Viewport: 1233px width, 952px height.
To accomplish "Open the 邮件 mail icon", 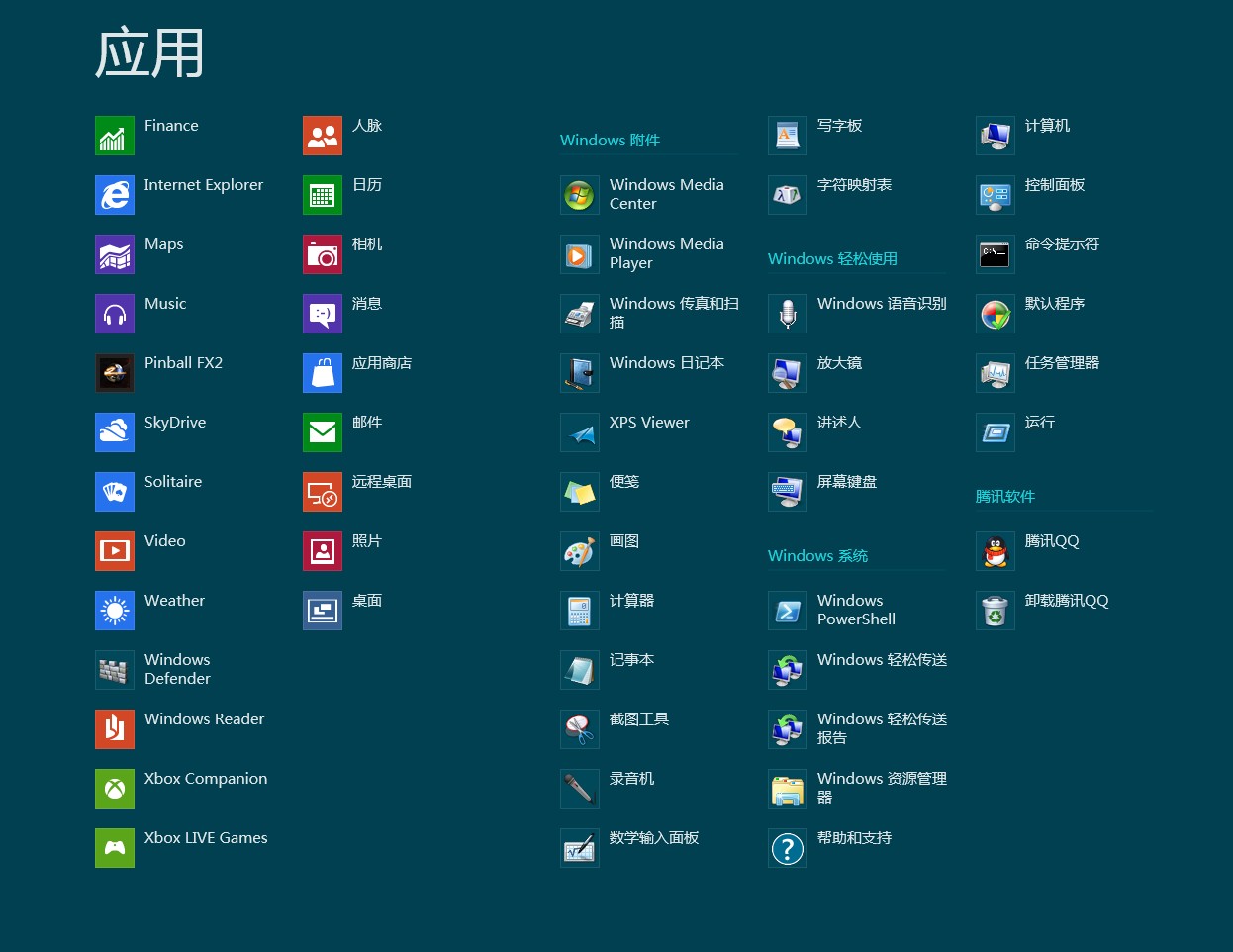I will coord(323,432).
